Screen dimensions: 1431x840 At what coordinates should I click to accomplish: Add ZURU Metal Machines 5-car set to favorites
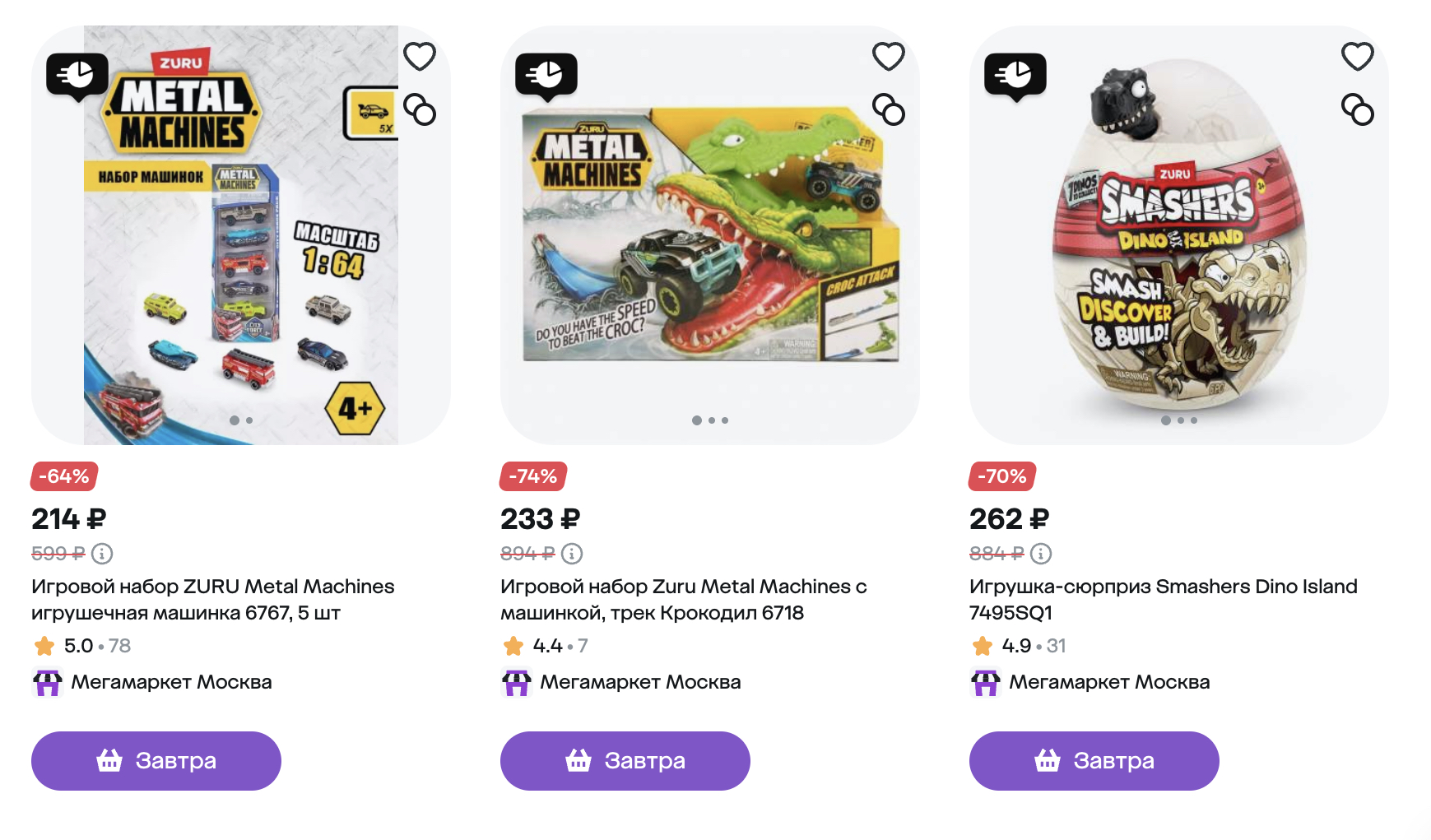coord(420,57)
